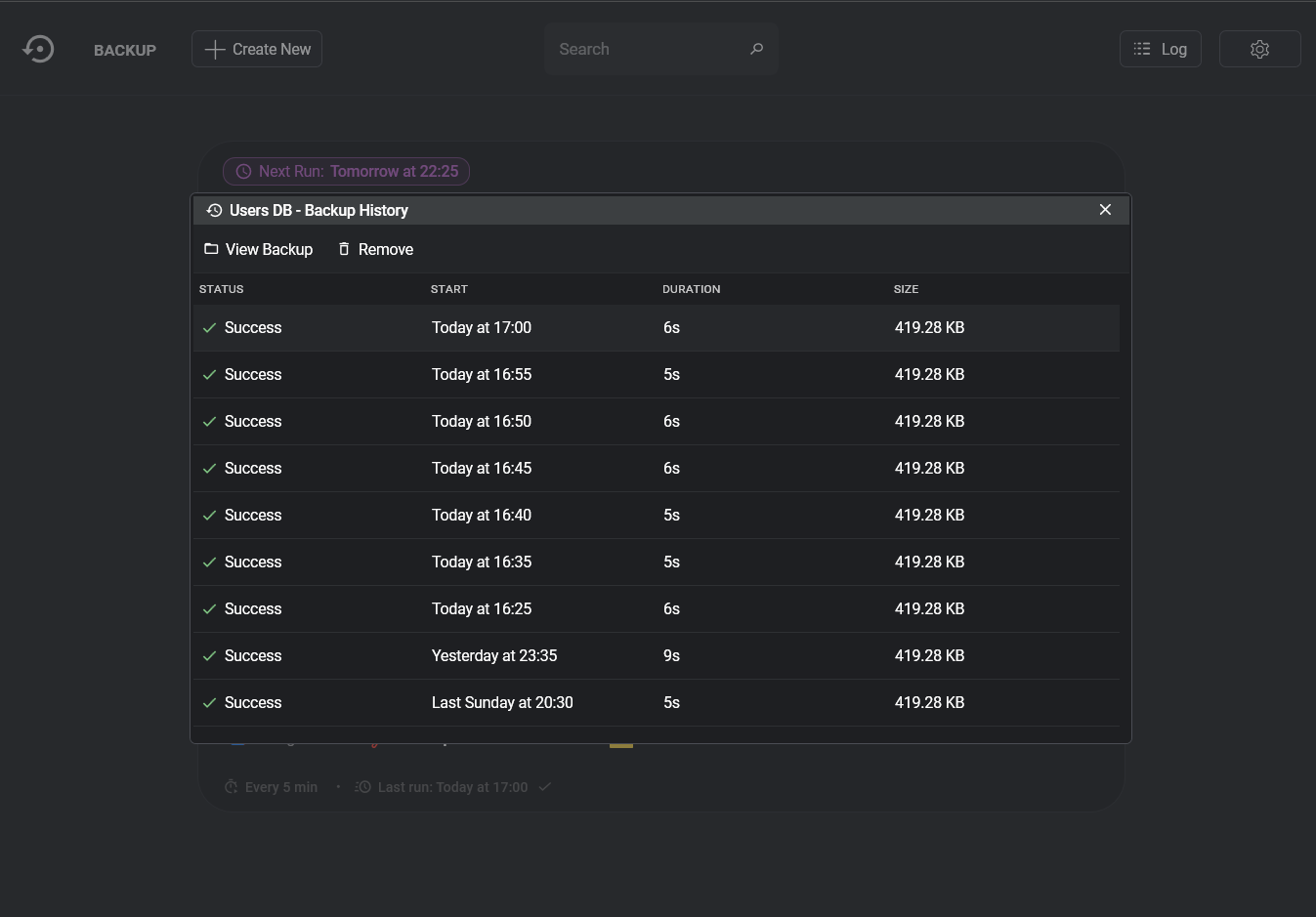
Task: Click the search magnifier icon
Action: (756, 49)
